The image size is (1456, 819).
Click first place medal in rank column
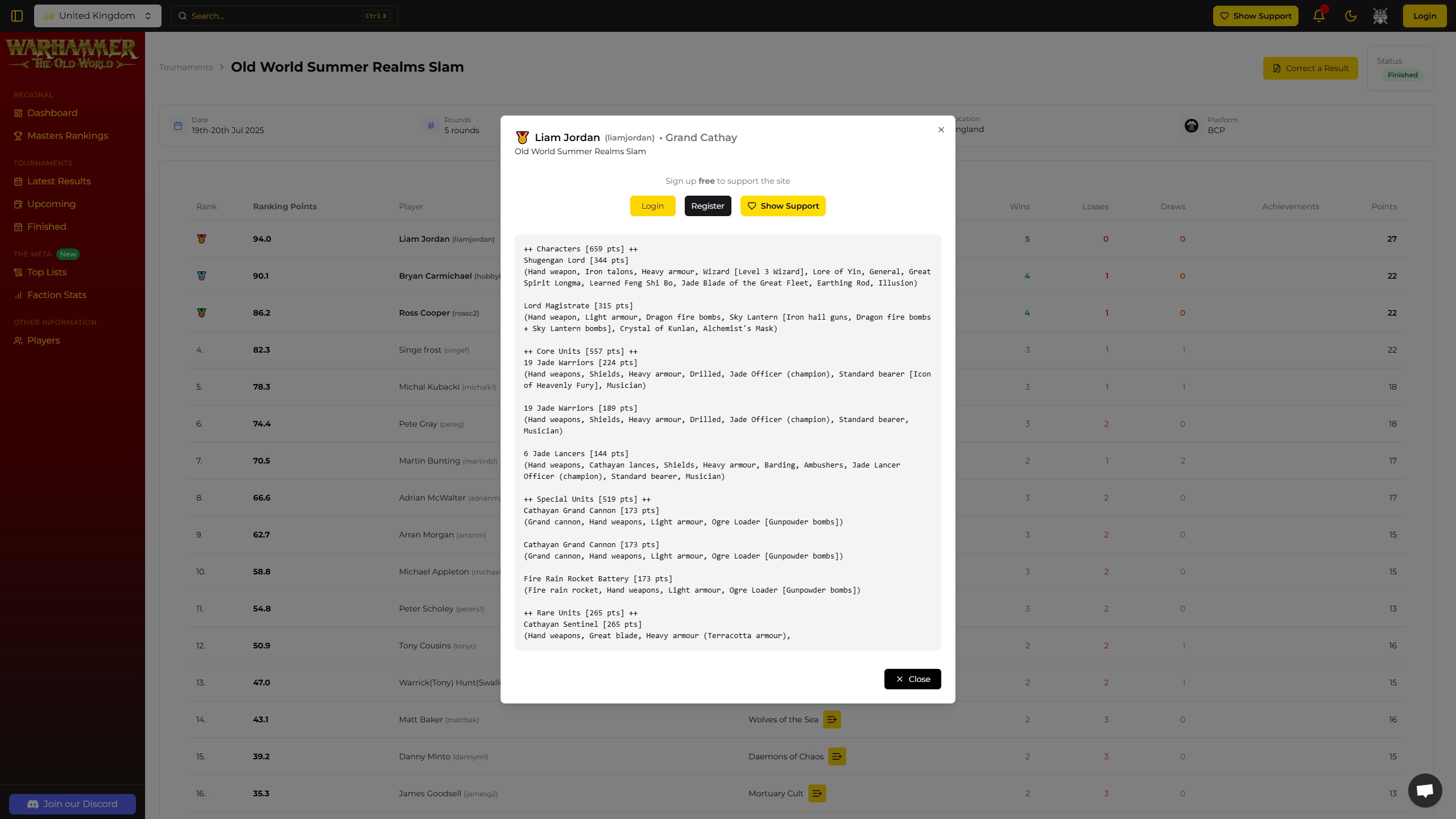(201, 239)
